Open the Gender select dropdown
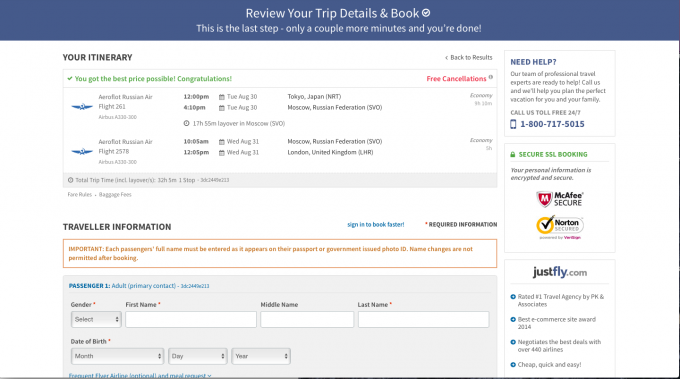 pos(96,320)
